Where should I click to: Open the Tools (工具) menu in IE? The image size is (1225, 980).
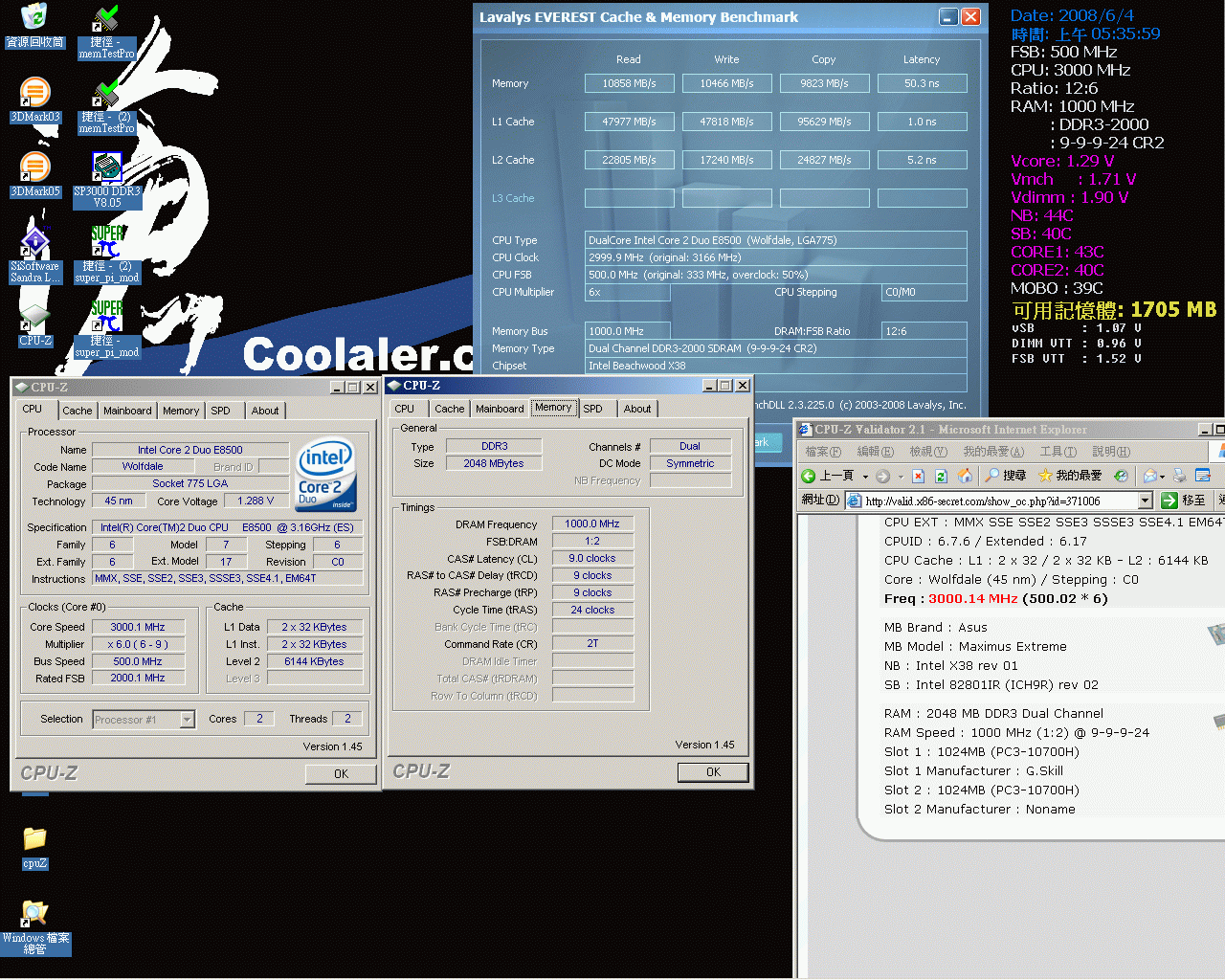pos(1058,452)
